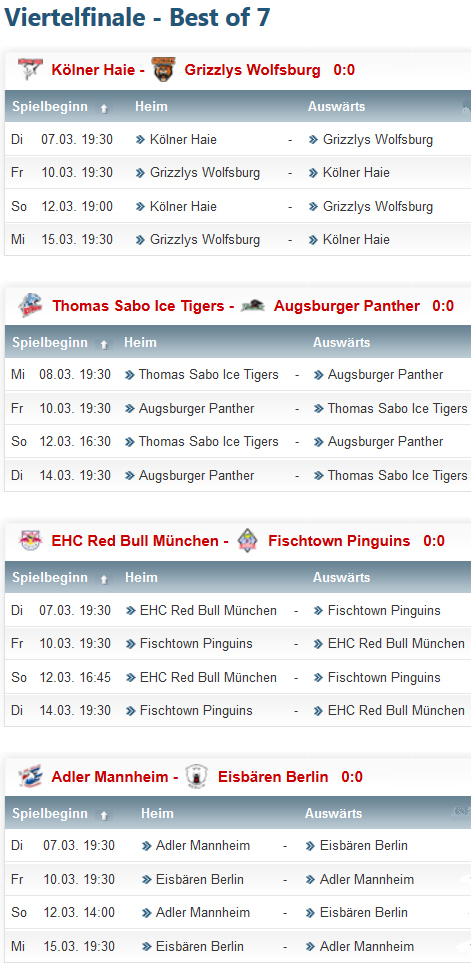Open Augsburger Panther home link on 14.03.

pyautogui.click(x=196, y=475)
